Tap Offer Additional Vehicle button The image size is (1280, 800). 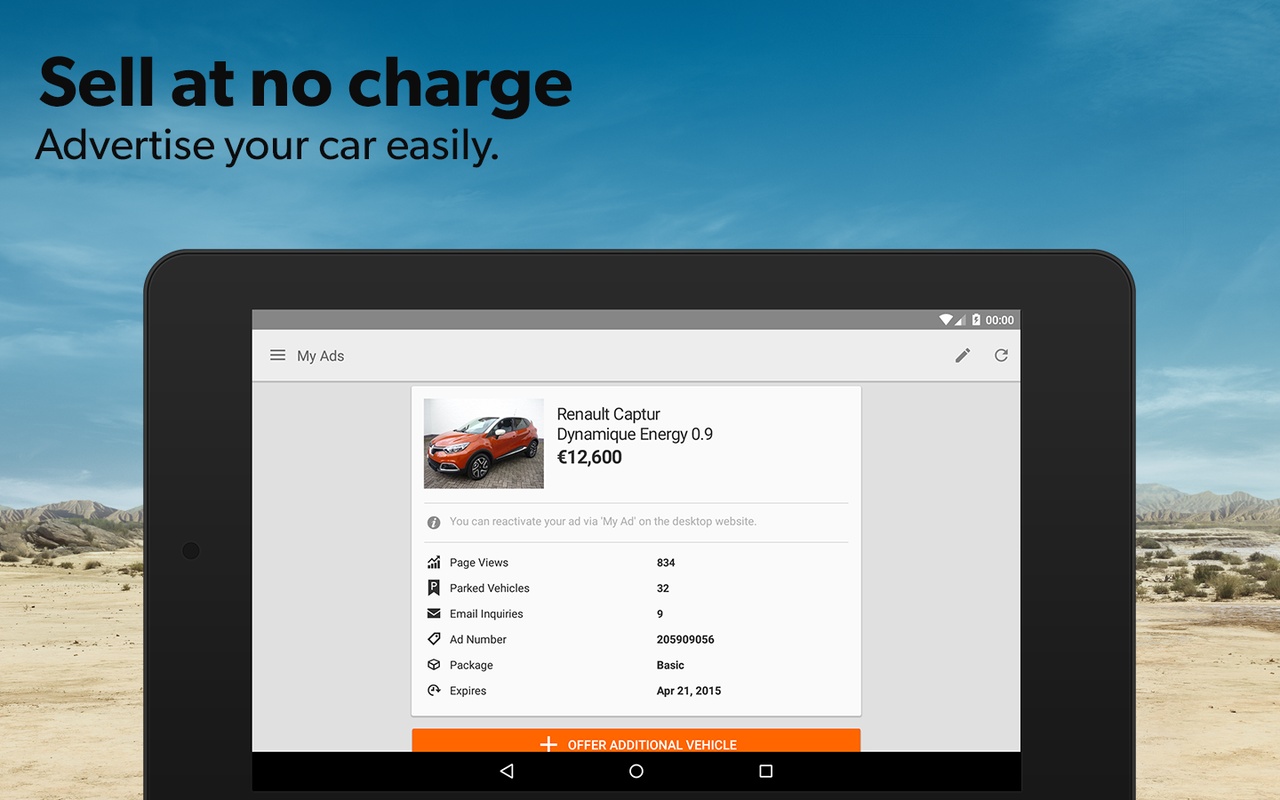pos(636,740)
